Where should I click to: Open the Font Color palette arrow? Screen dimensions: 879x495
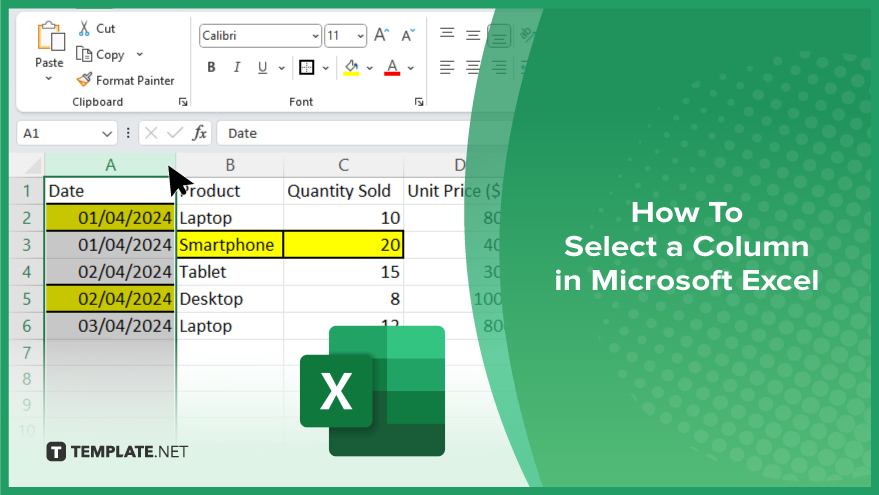(x=410, y=68)
